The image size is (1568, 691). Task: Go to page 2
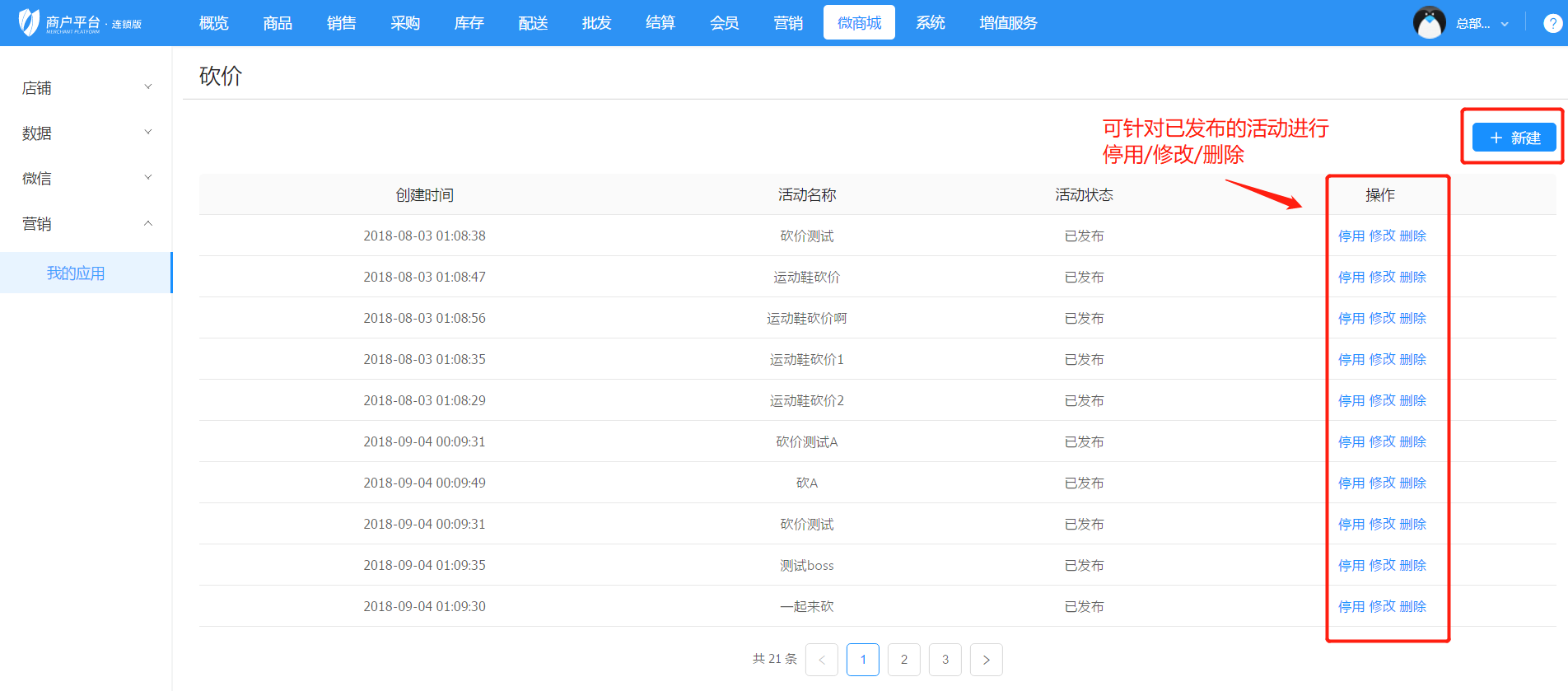pyautogui.click(x=903, y=660)
